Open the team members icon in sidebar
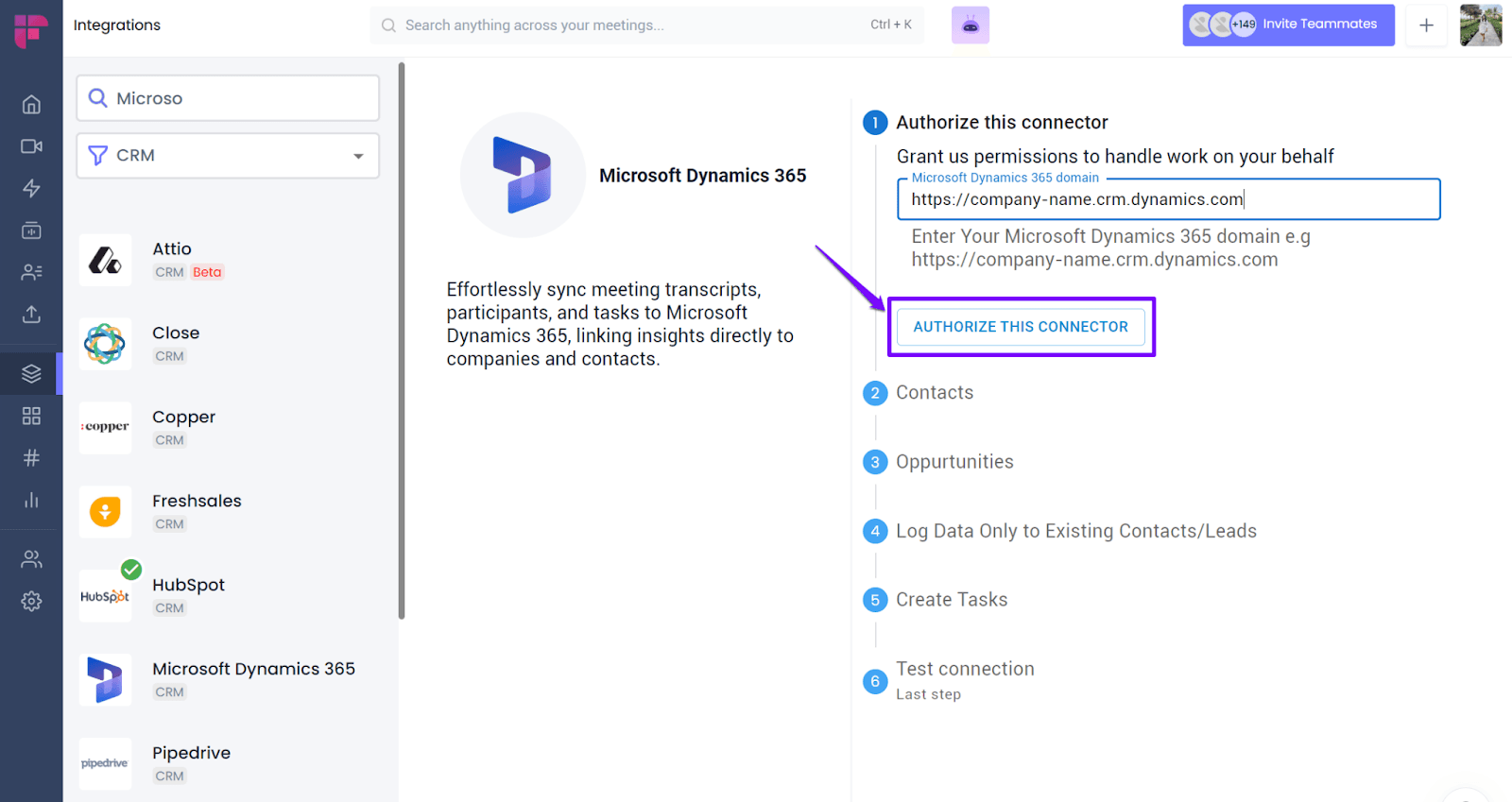The height and width of the screenshot is (802, 1512). (31, 559)
